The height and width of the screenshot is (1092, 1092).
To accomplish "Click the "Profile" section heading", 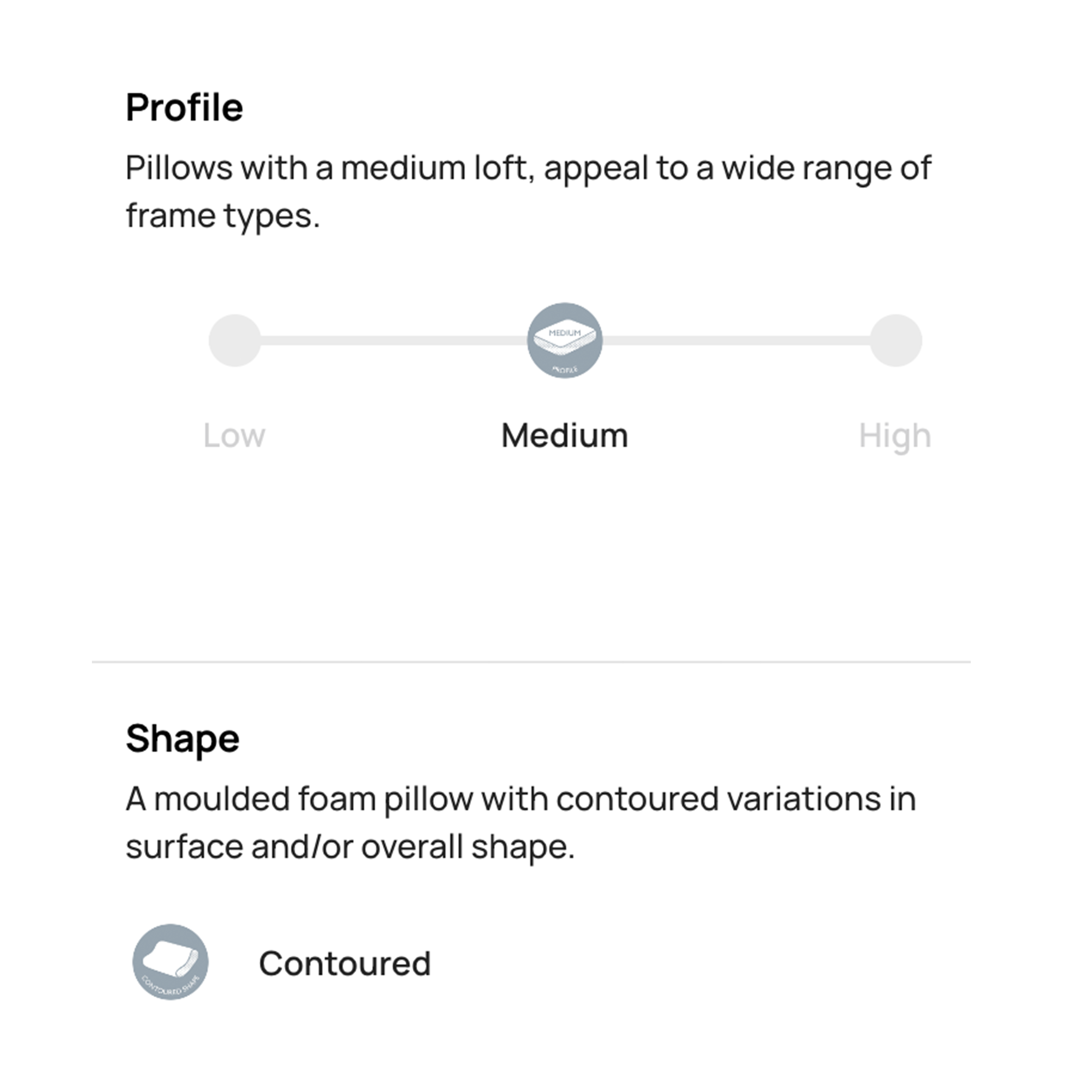I will click(184, 107).
